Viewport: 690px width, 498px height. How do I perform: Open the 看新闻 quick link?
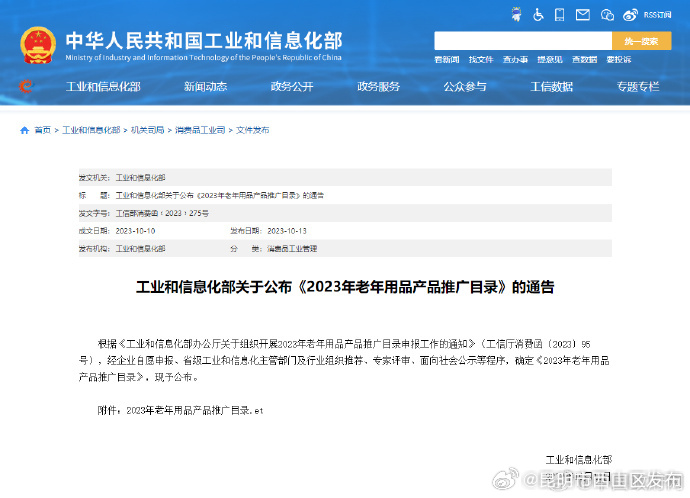click(447, 59)
